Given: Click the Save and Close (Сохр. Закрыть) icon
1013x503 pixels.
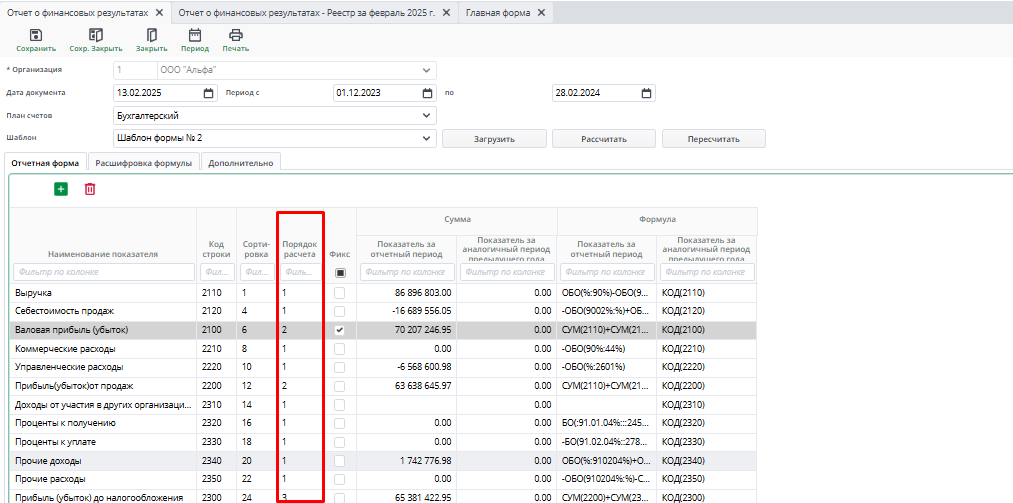Looking at the screenshot, I should 96,35.
